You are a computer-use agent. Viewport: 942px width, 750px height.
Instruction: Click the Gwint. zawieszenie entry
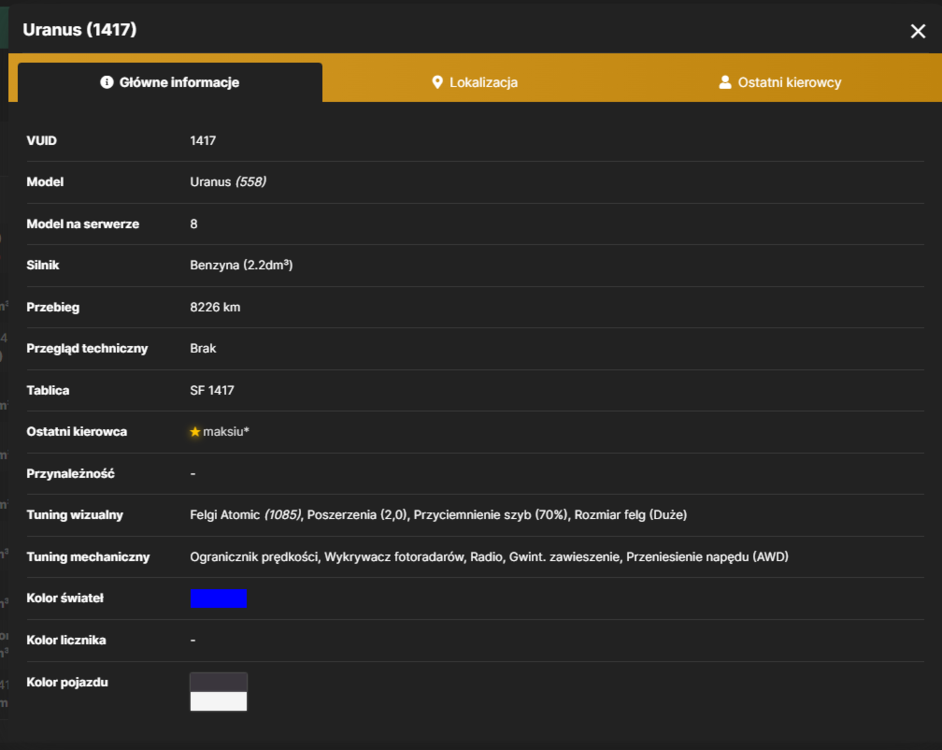pyautogui.click(x=564, y=557)
